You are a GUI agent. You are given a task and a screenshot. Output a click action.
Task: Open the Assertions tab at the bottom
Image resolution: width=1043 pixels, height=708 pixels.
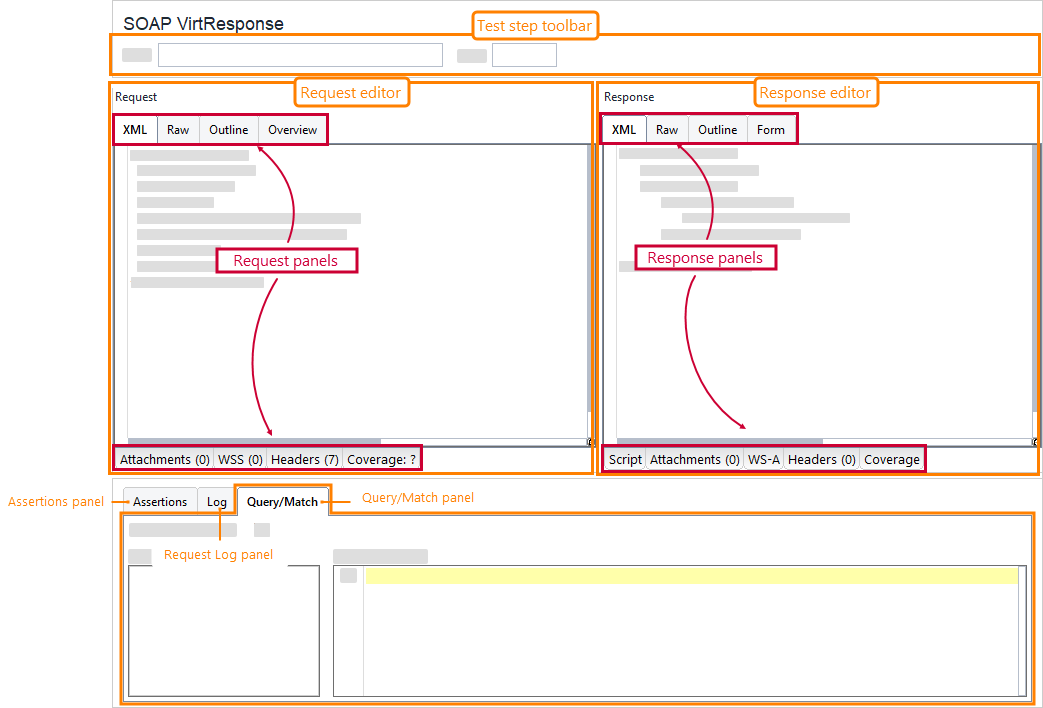tap(159, 501)
